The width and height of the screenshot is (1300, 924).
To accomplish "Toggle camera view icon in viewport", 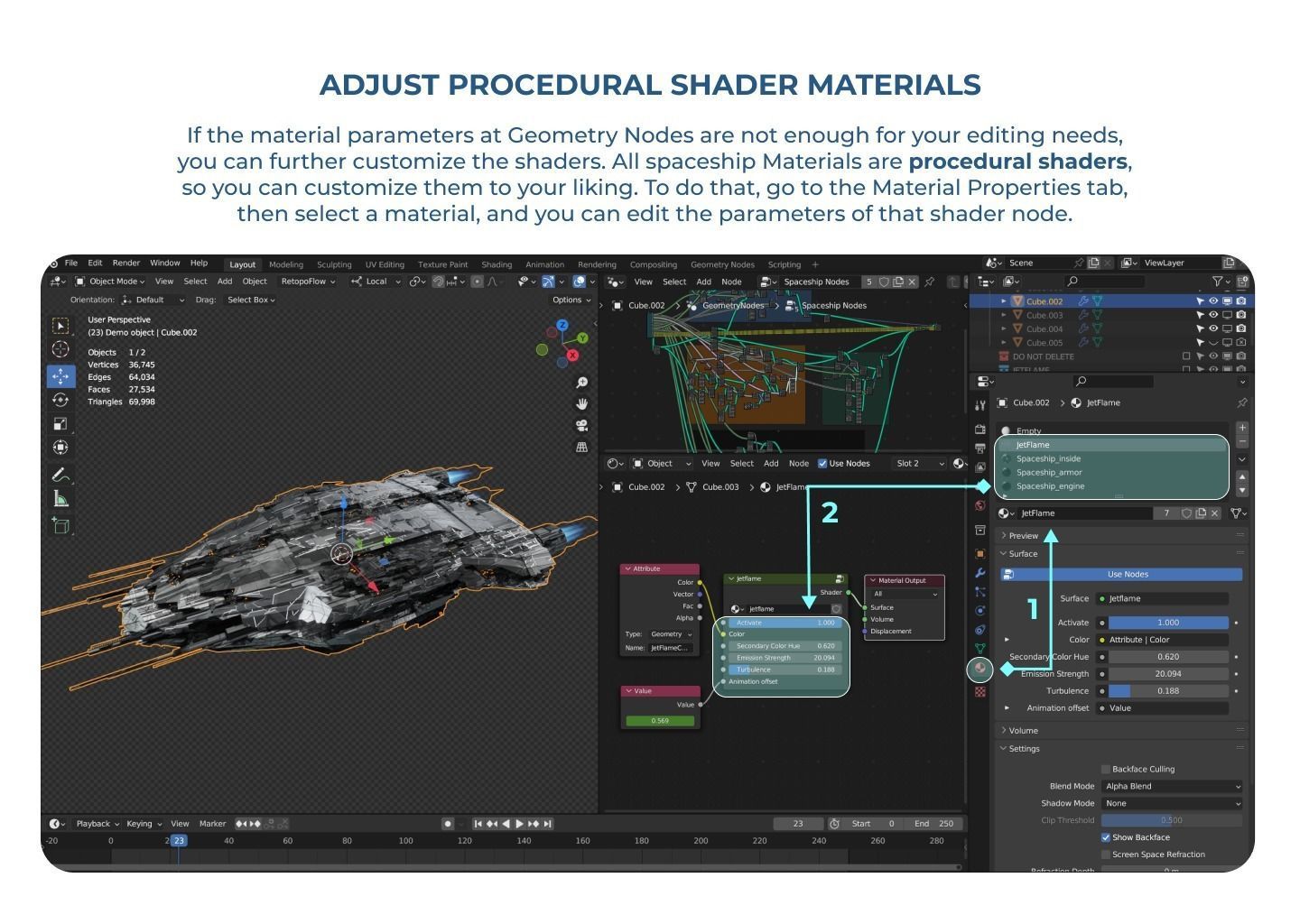I will 582,425.
